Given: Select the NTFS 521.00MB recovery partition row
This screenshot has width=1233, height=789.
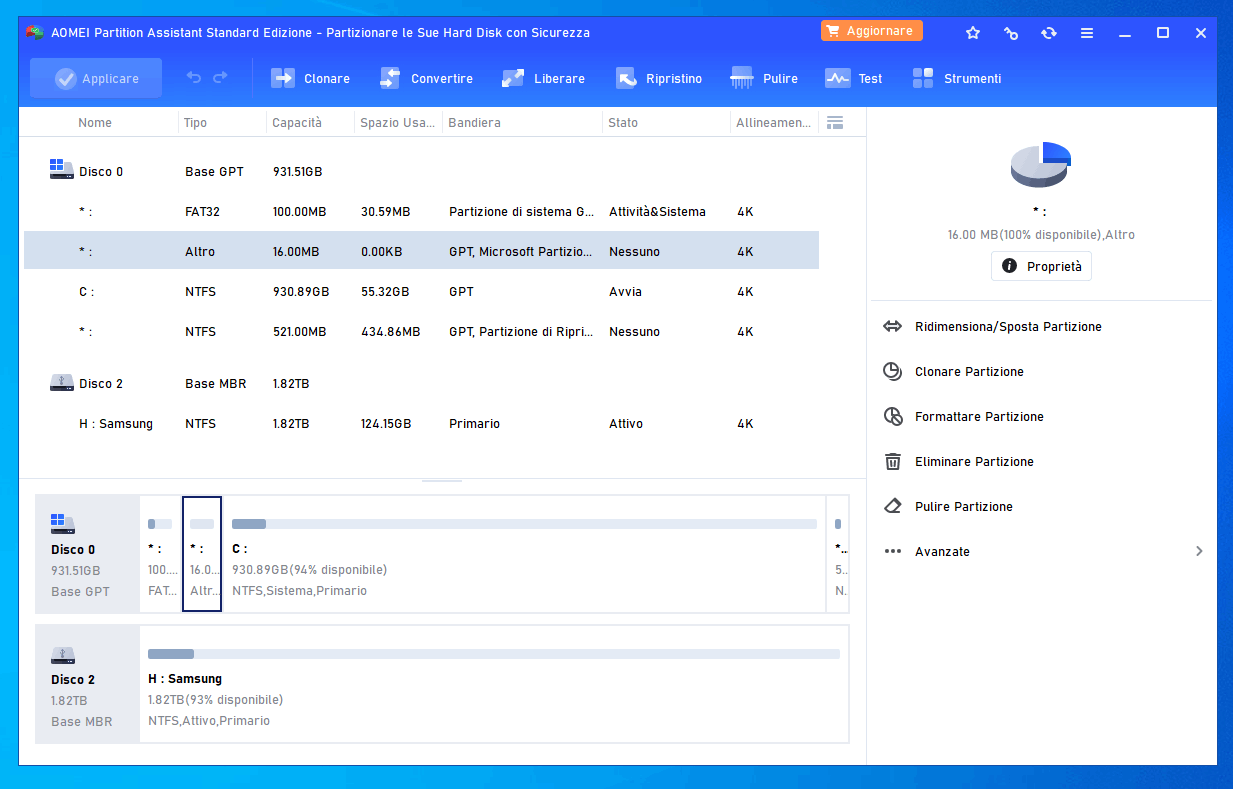Looking at the screenshot, I should coord(421,331).
